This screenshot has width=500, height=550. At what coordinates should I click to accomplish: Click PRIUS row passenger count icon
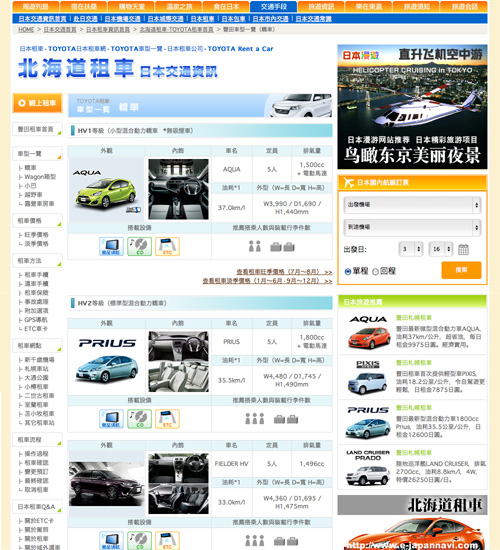255,419
